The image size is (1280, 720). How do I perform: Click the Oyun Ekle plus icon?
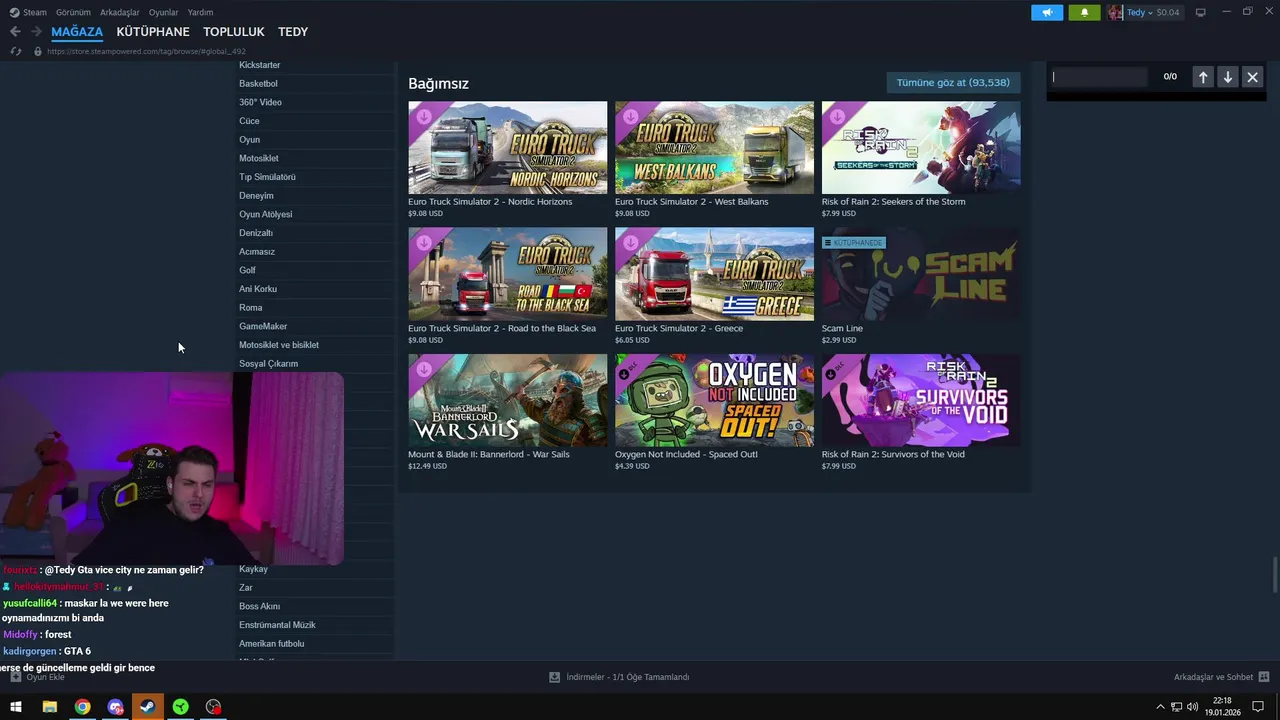[x=15, y=677]
